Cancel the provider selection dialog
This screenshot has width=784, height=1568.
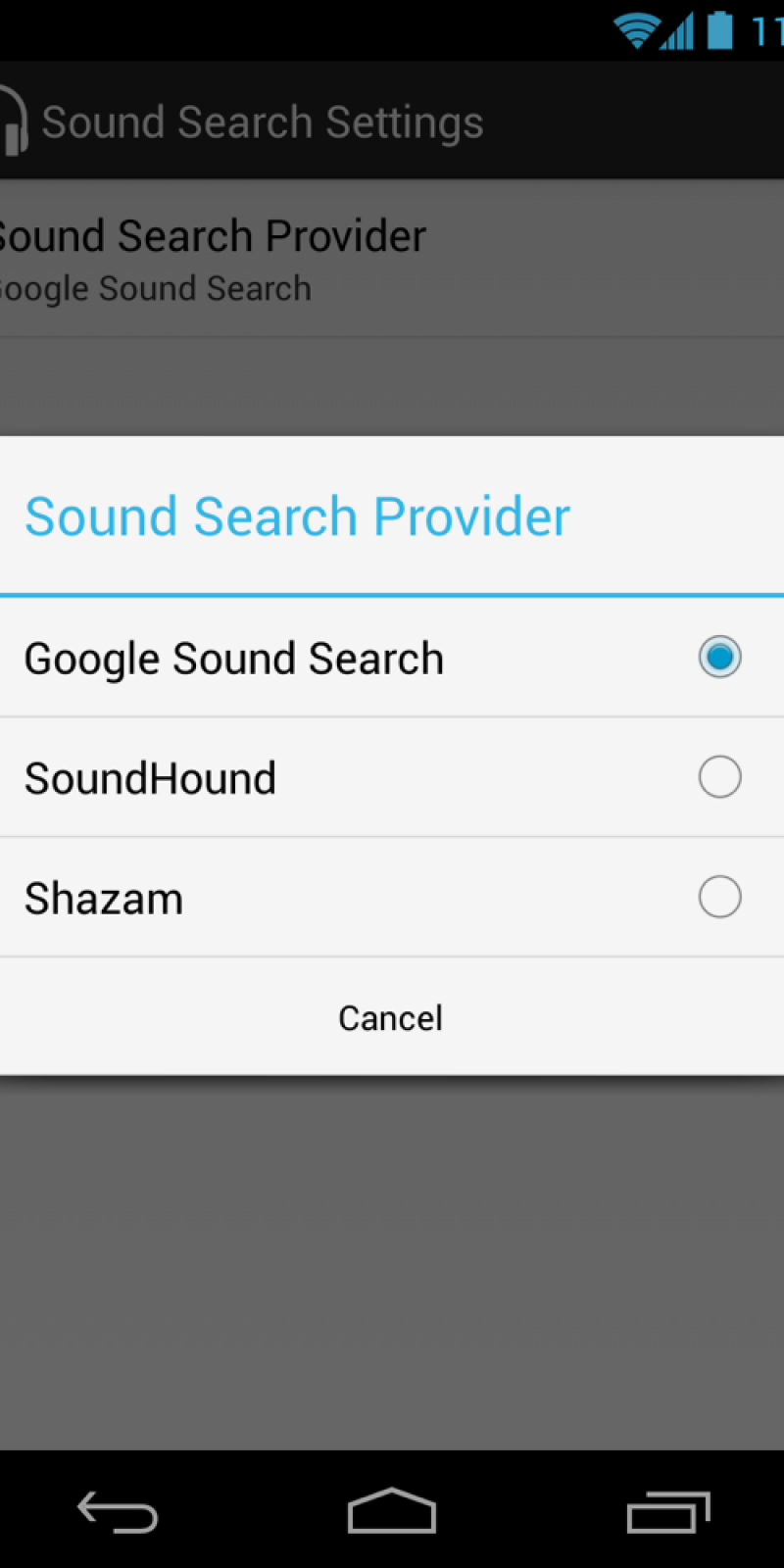pos(391,1018)
